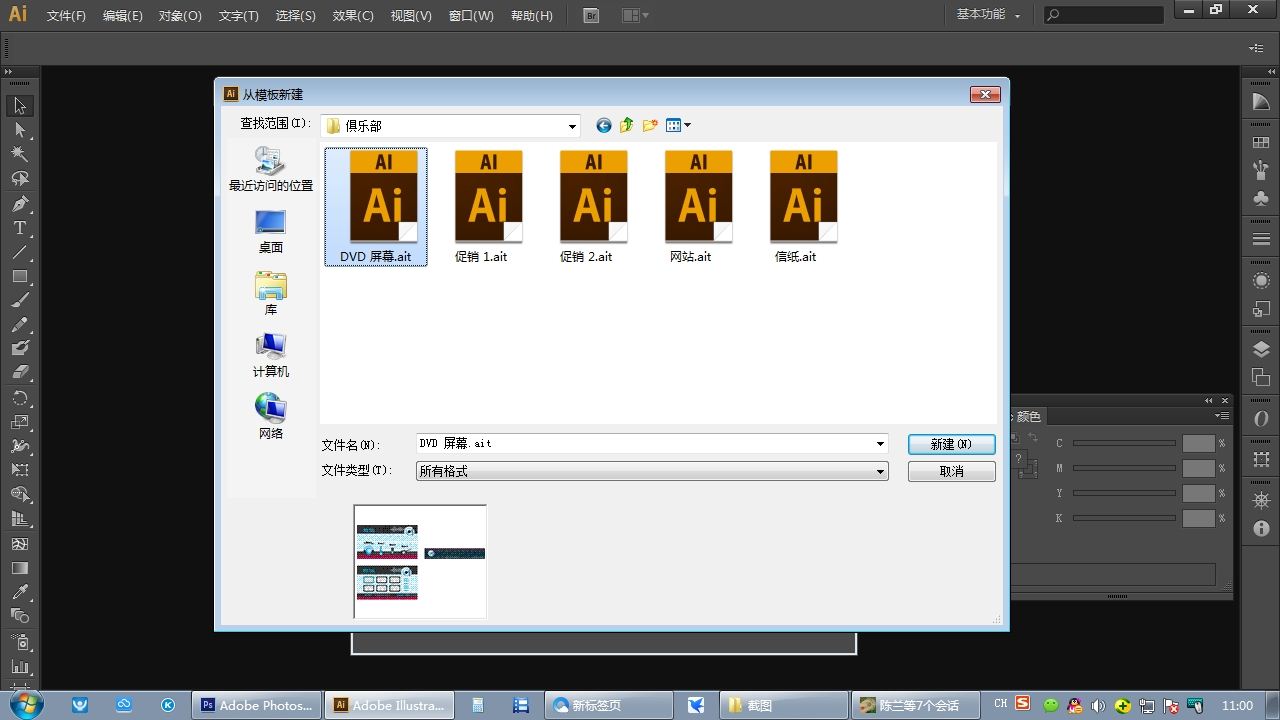This screenshot has width=1280, height=720.
Task: Open the Artboards panel icon
Action: coord(1261,378)
